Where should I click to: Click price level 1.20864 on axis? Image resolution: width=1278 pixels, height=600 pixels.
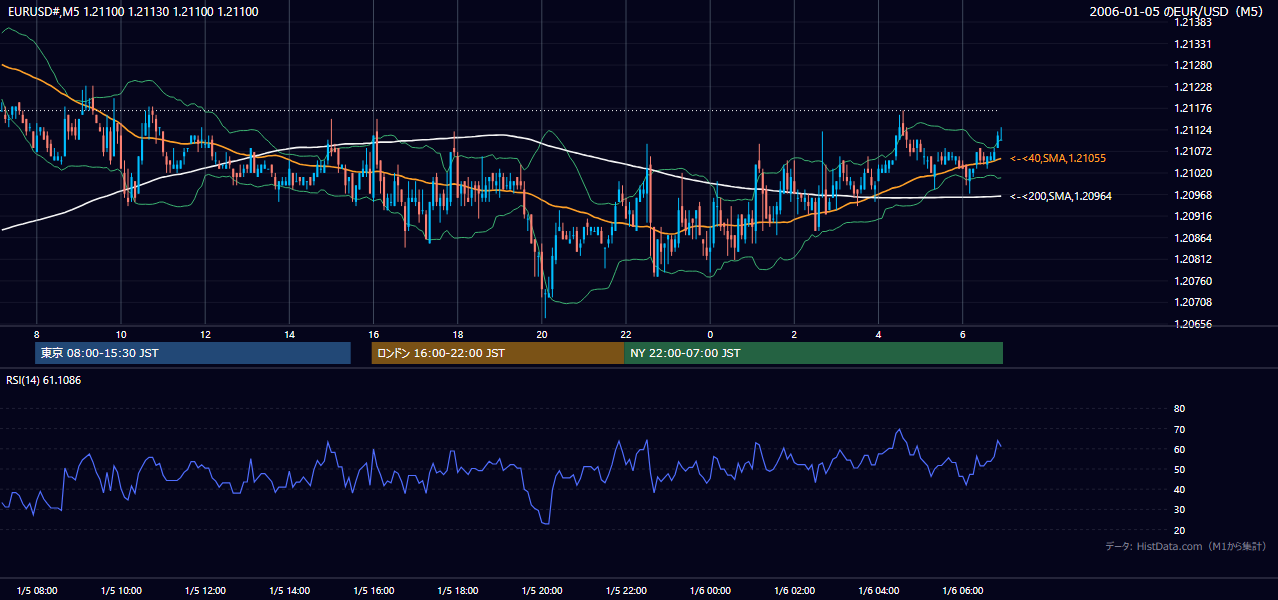(x=1192, y=238)
